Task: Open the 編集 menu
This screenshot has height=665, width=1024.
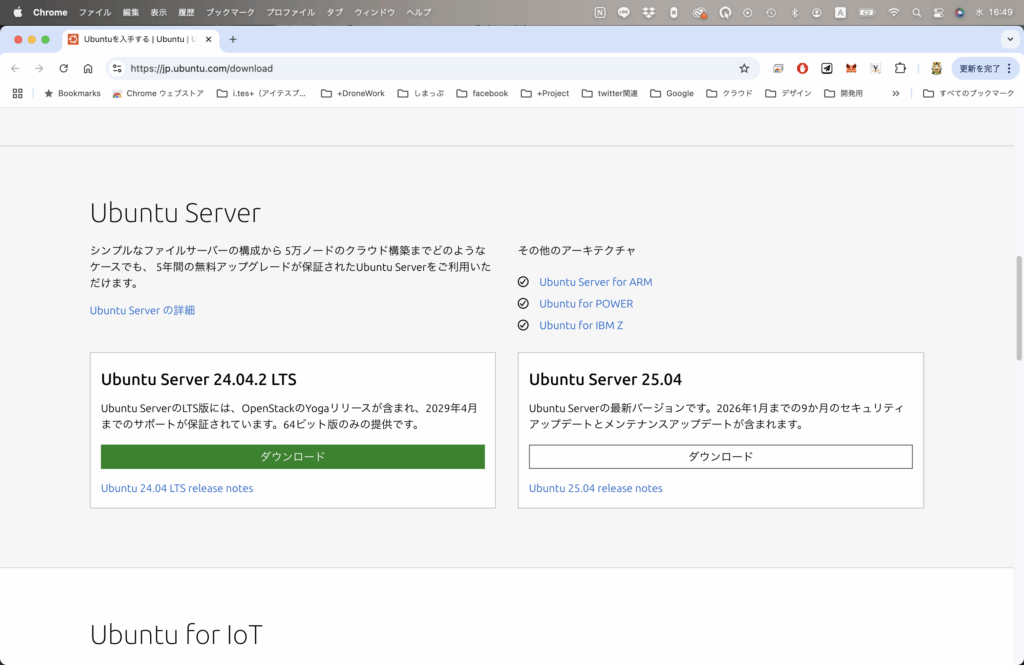Action: pos(131,12)
